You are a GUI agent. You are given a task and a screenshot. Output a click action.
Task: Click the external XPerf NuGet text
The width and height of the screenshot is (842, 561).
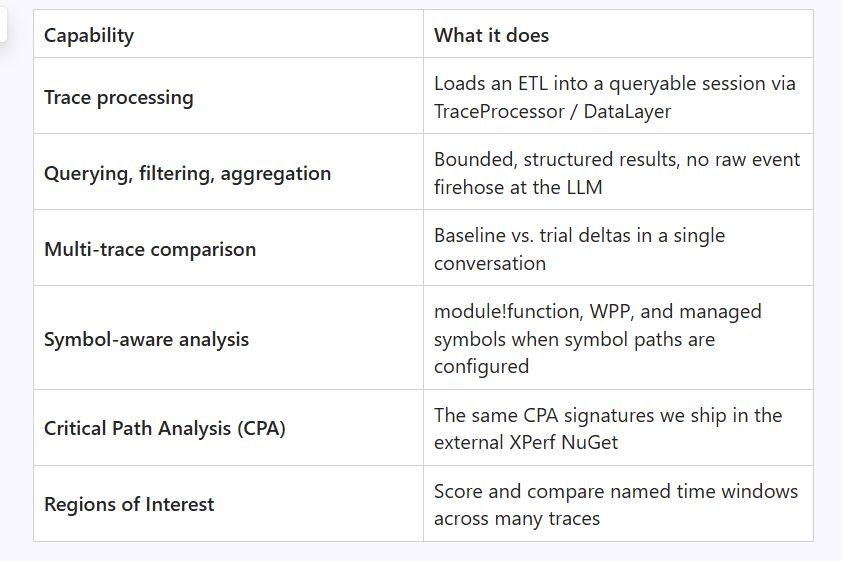526,442
